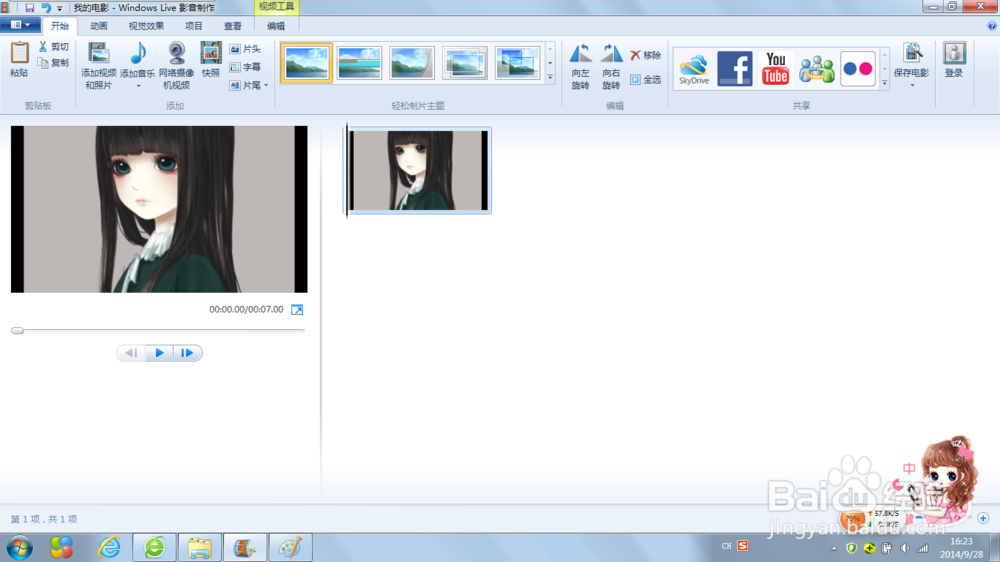1000x562 pixels.
Task: Share to Windows Live Groups icon
Action: click(816, 69)
